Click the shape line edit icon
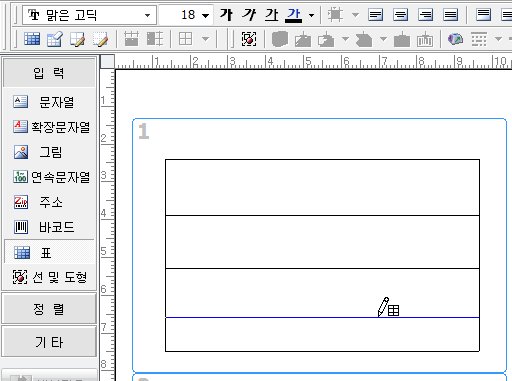512x381 pixels. (303, 40)
